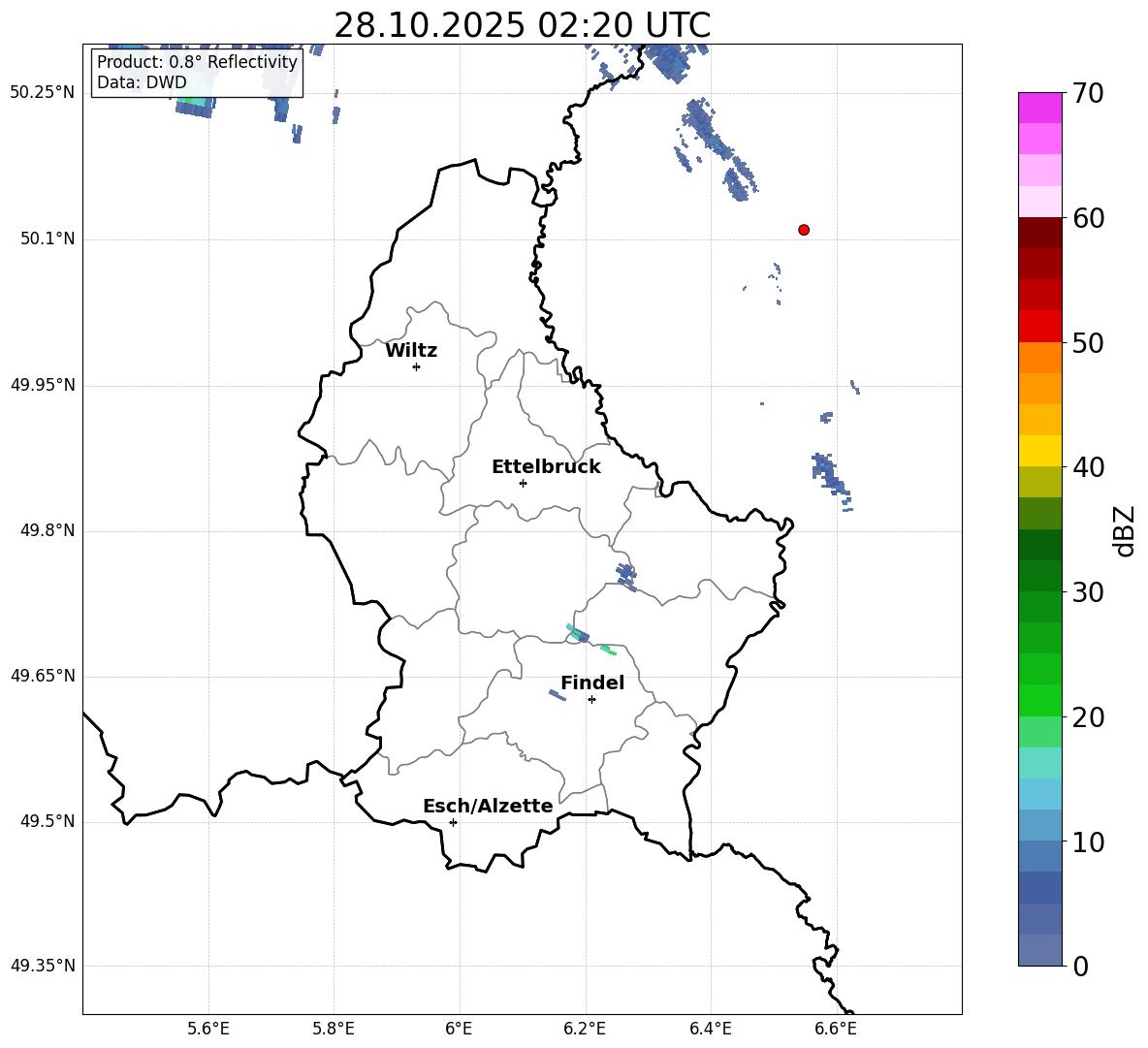Click the colorbar tick value 60
Screen dimensions: 1148x1048
[x=1088, y=218]
